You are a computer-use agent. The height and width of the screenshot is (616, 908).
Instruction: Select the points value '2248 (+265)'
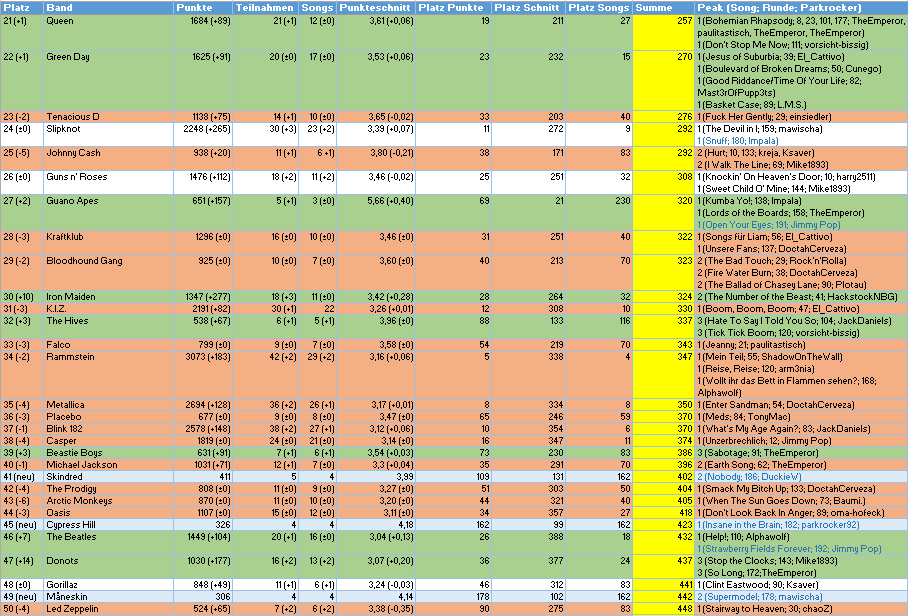coord(207,129)
